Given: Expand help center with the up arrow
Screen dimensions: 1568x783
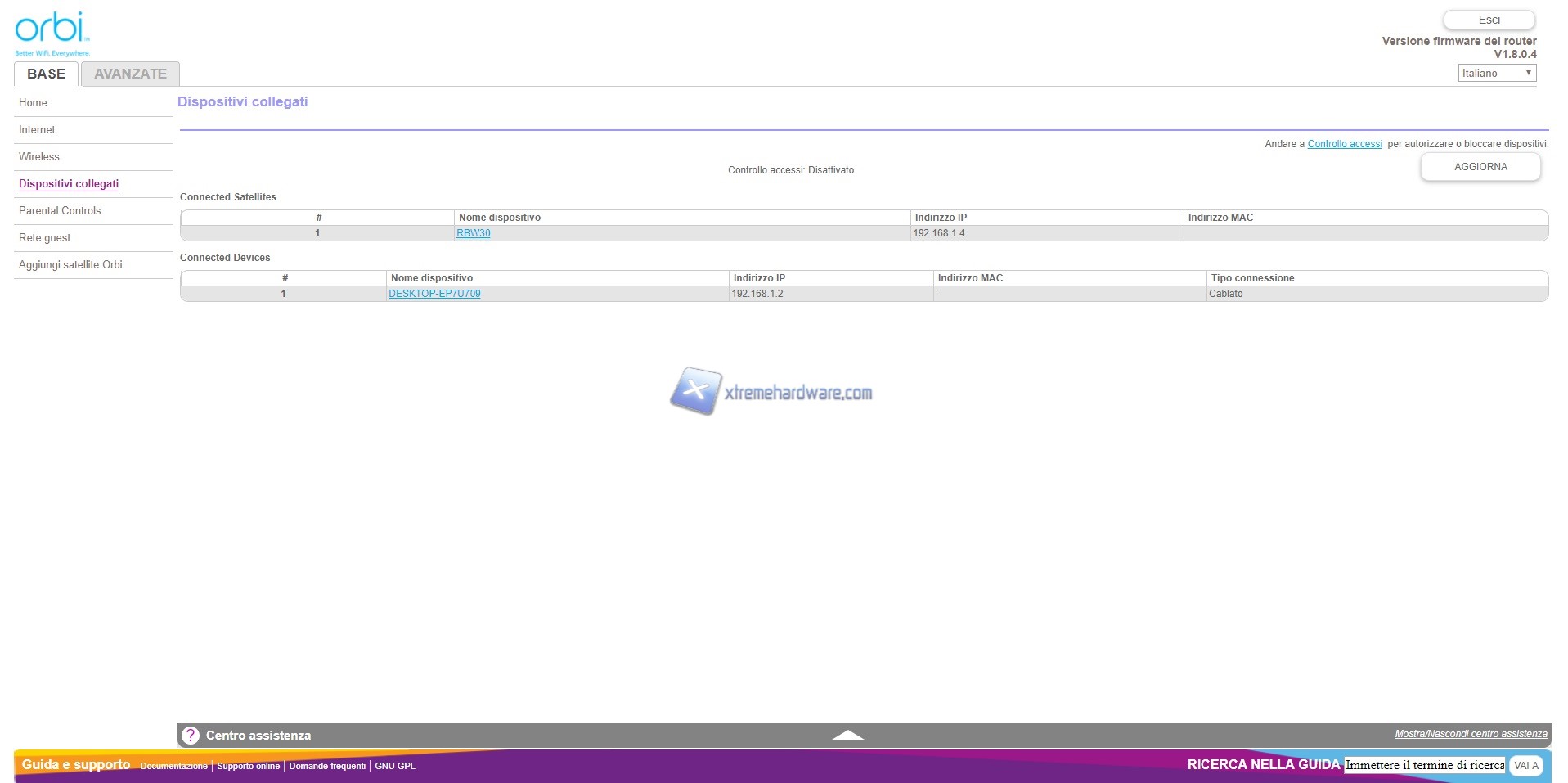Looking at the screenshot, I should click(847, 735).
